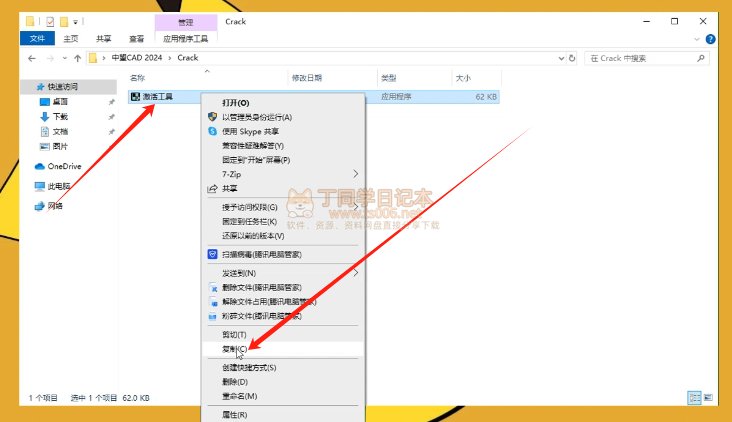This screenshot has width=732, height=422.
Task: Click the search magnifier icon
Action: 701,58
